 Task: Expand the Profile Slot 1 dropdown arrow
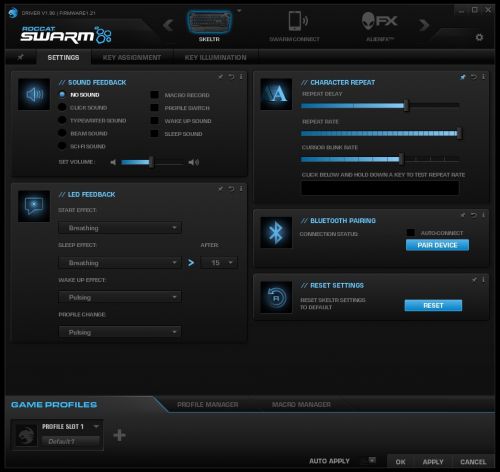[96, 426]
